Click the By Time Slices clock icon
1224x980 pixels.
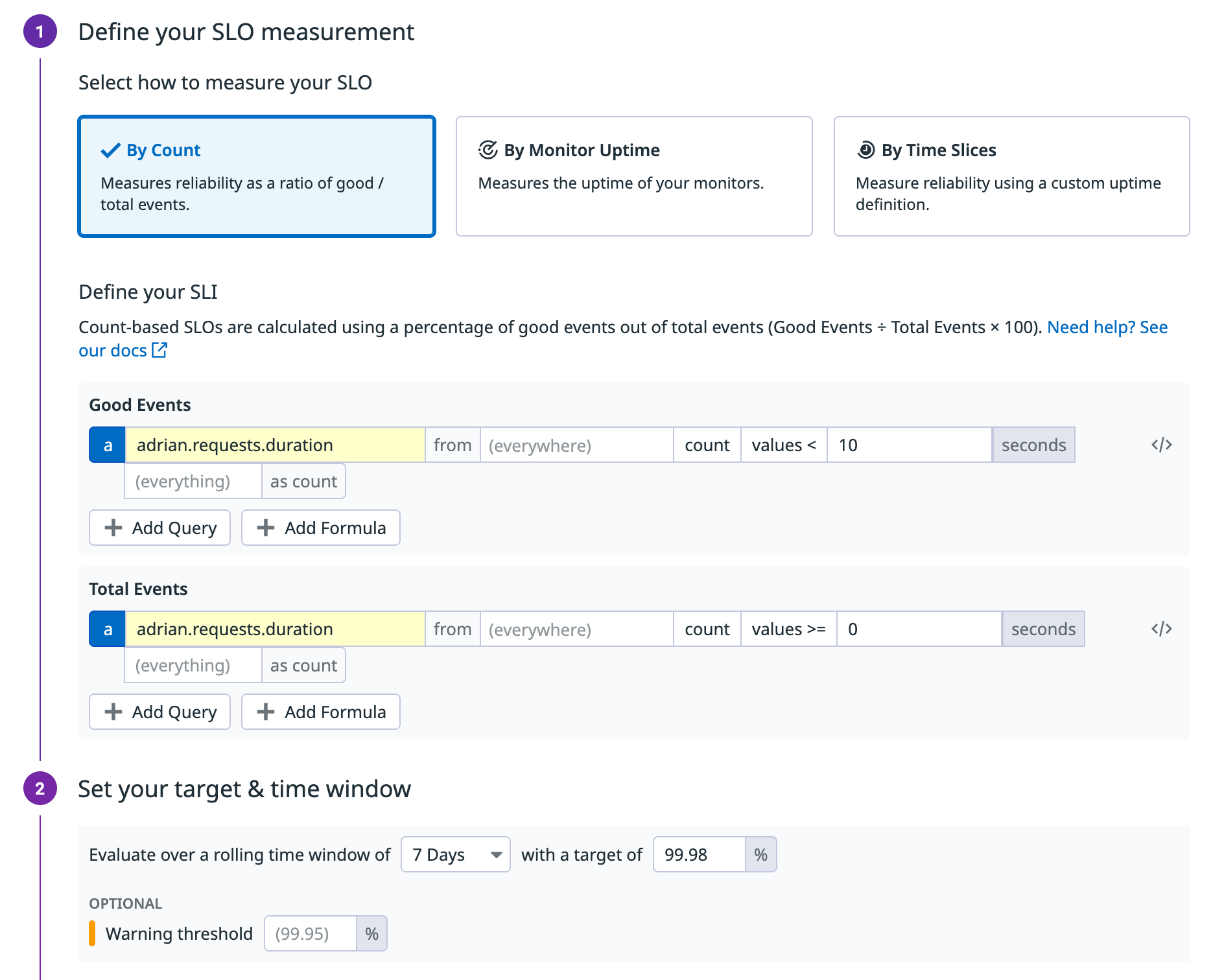865,150
